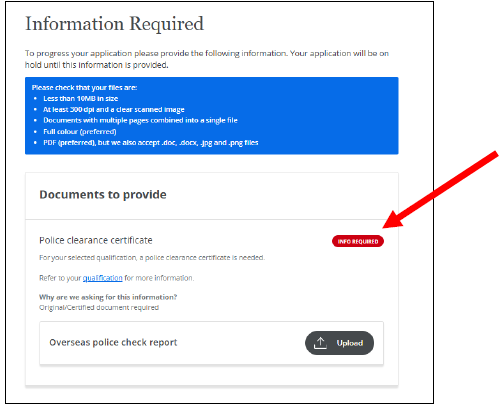Click the 'PDF (preferred)' accepted formats bullet
This screenshot has height=407, width=499.
click(151, 143)
